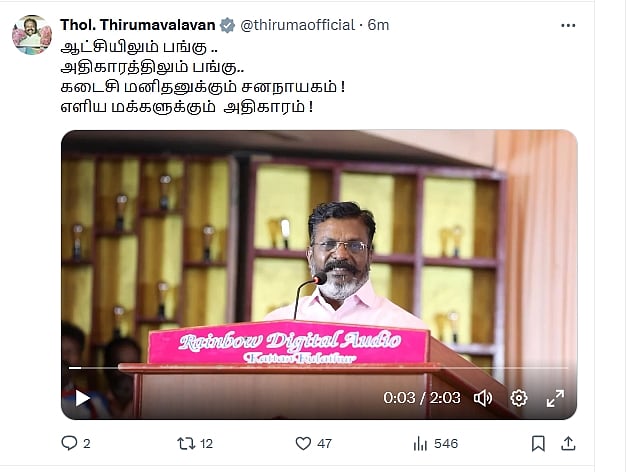The image size is (630, 472).
Task: Open the three-dot more options menu
Action: (568, 25)
